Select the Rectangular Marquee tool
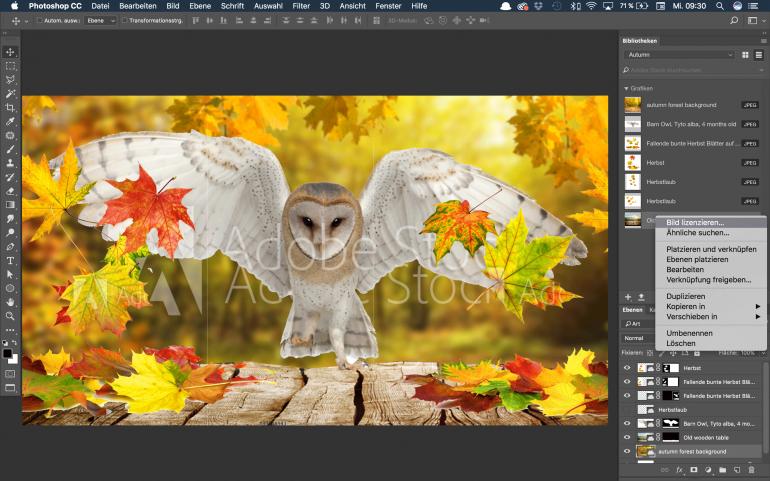 [x=10, y=66]
